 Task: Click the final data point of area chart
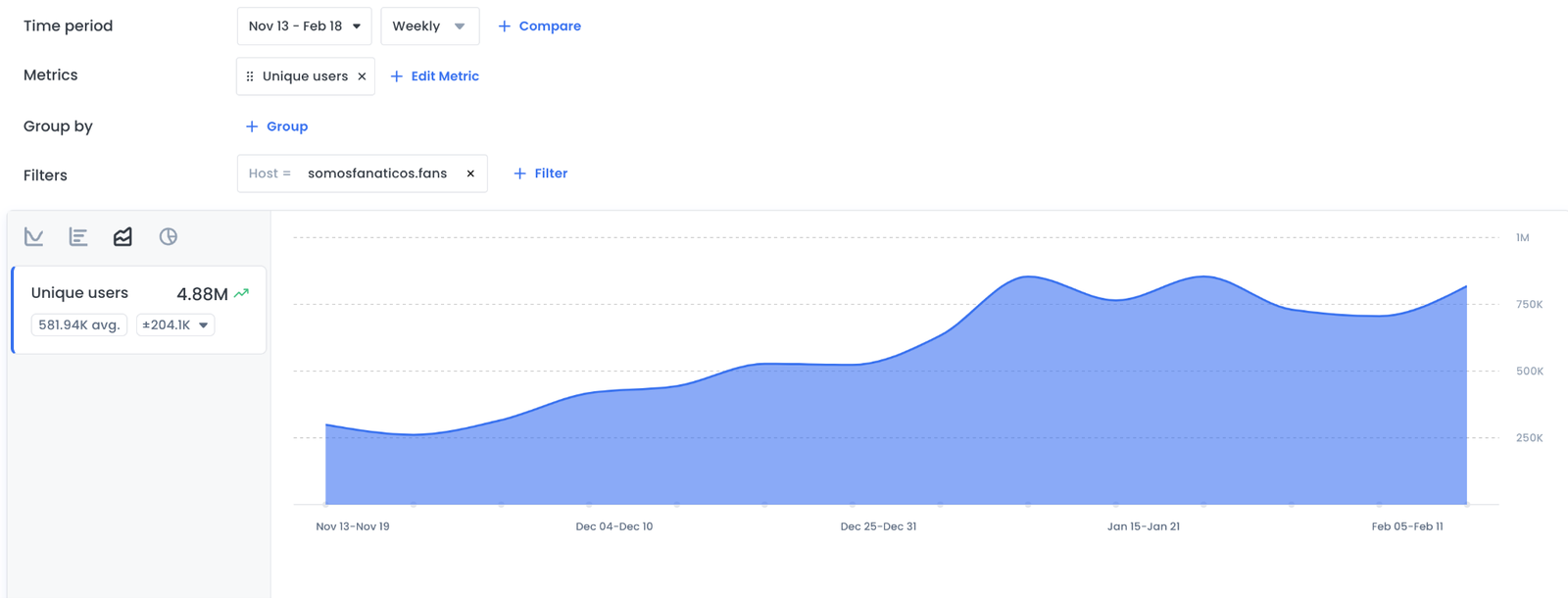pos(1466,286)
